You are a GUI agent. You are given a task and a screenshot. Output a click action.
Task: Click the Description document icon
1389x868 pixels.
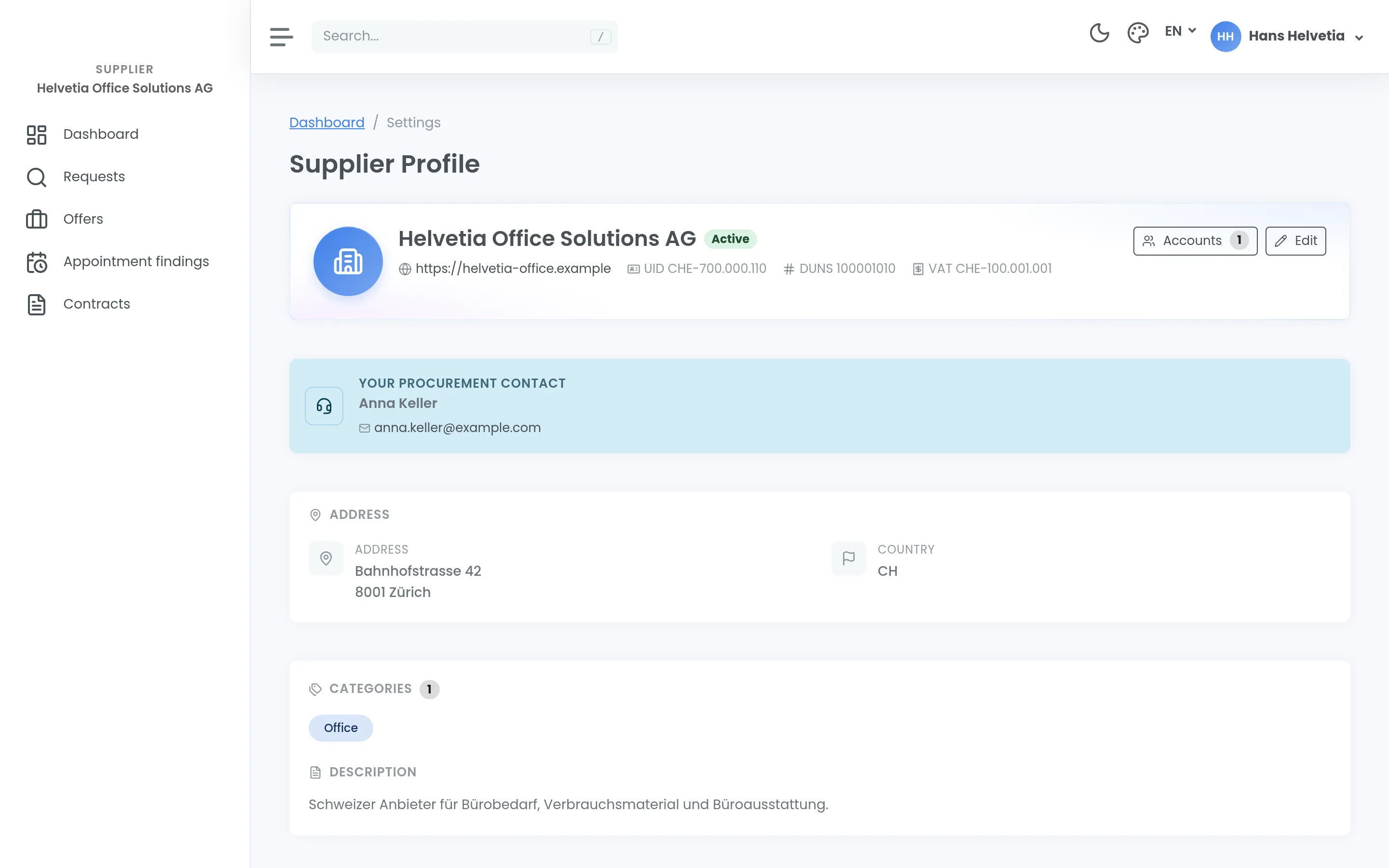pyautogui.click(x=315, y=773)
